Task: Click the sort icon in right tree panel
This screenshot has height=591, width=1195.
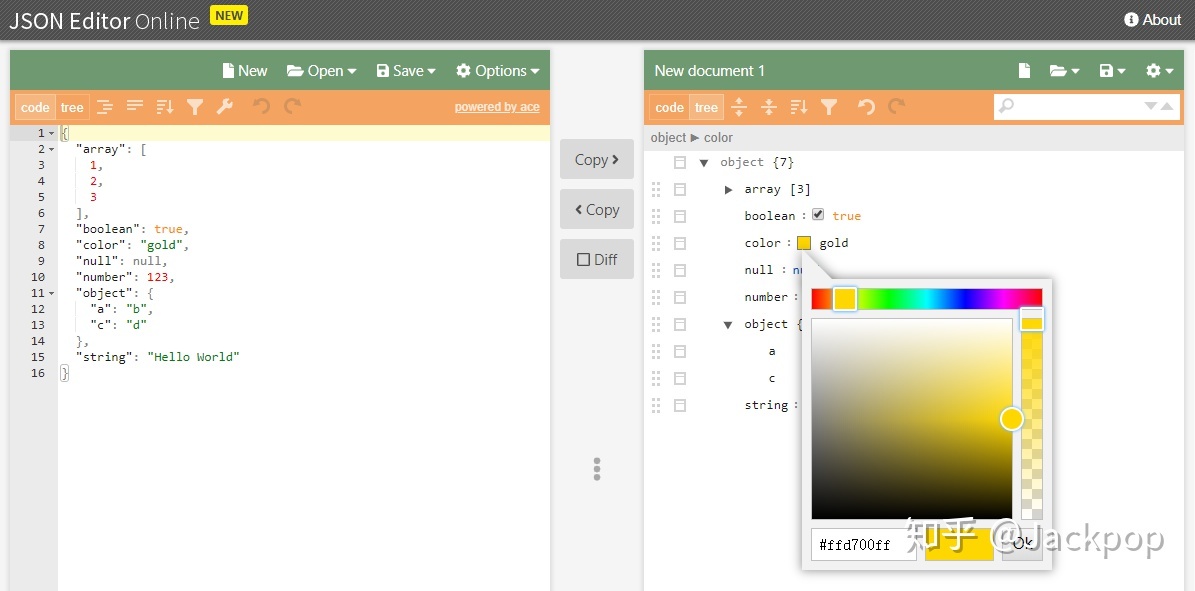Action: point(799,107)
